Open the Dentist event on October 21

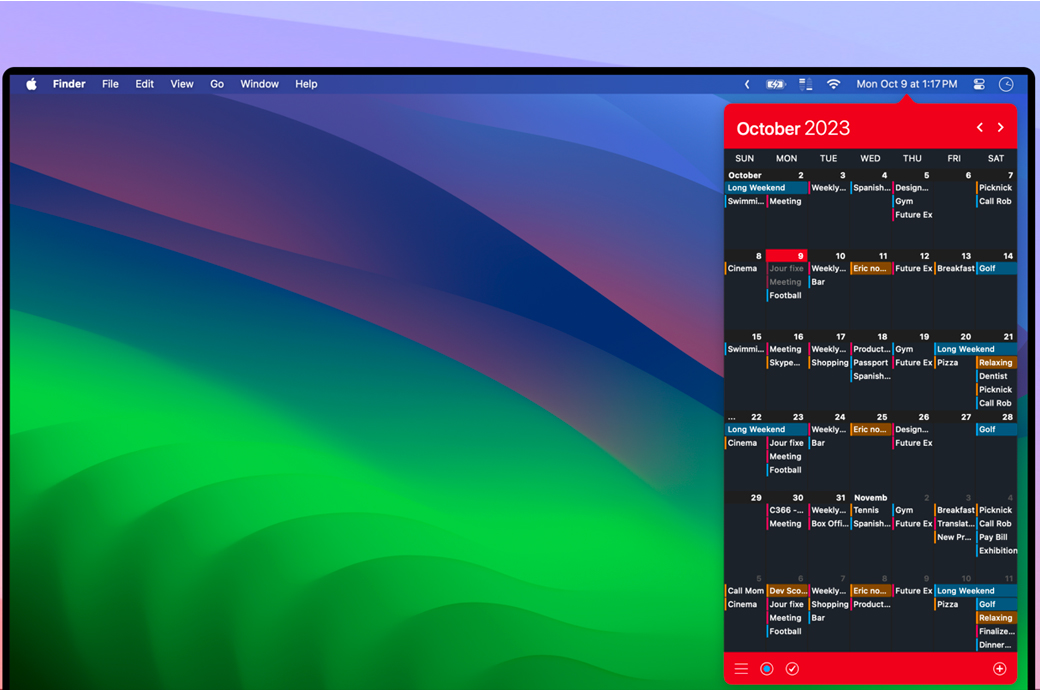pyautogui.click(x=994, y=377)
